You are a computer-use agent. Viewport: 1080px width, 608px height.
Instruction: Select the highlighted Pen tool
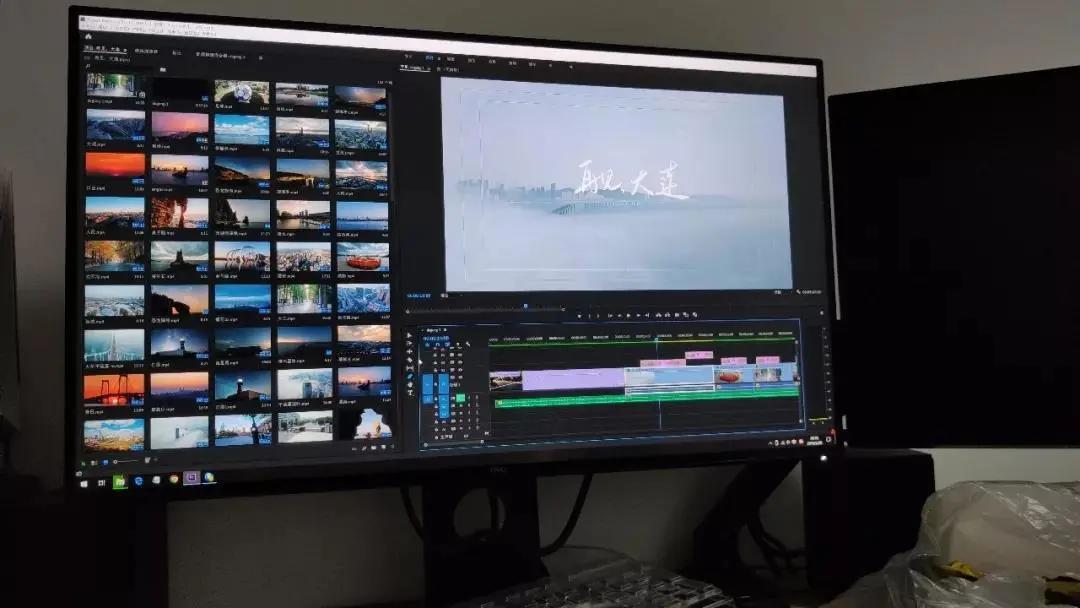click(x=409, y=377)
